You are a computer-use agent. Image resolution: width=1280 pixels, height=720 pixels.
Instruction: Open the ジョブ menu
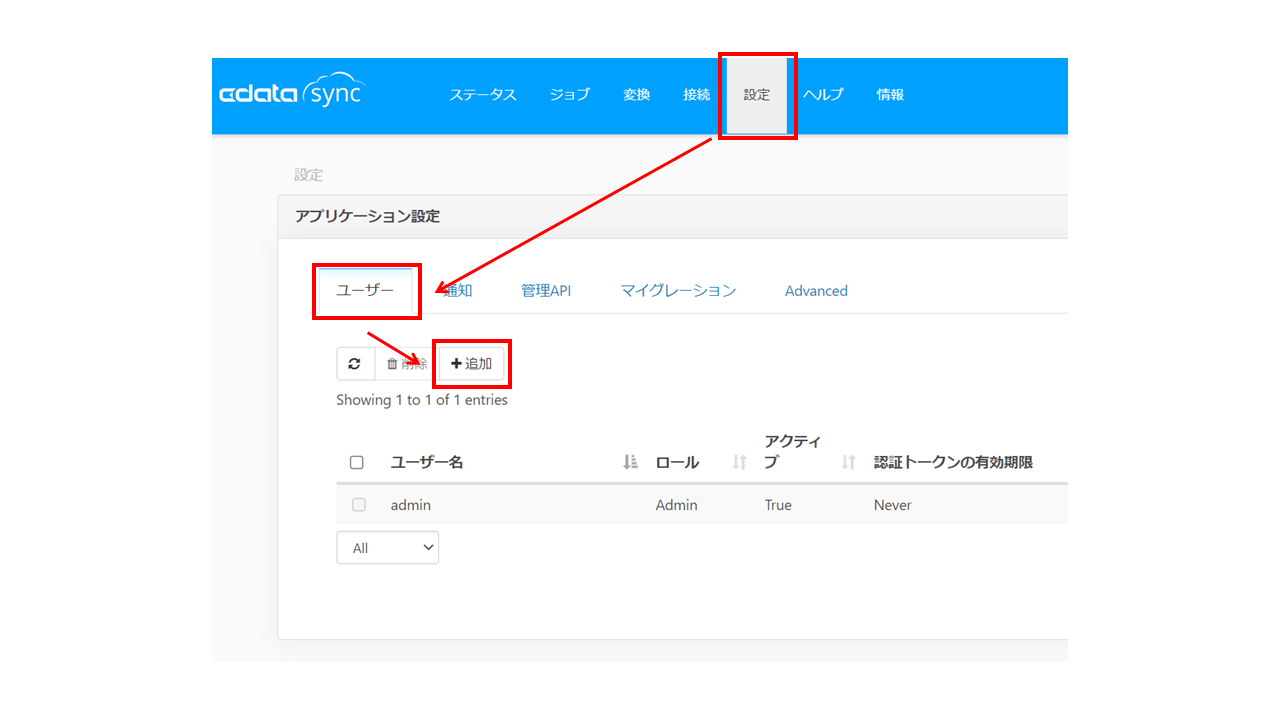click(570, 95)
